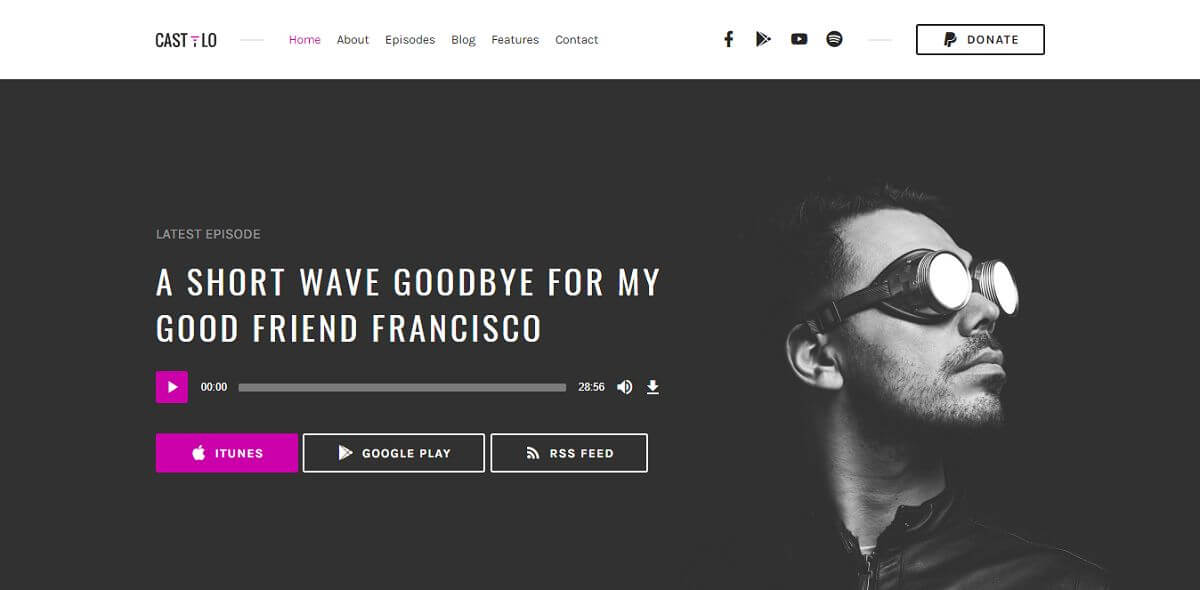Play the latest episode audio
The height and width of the screenshot is (590, 1200).
coord(172,387)
